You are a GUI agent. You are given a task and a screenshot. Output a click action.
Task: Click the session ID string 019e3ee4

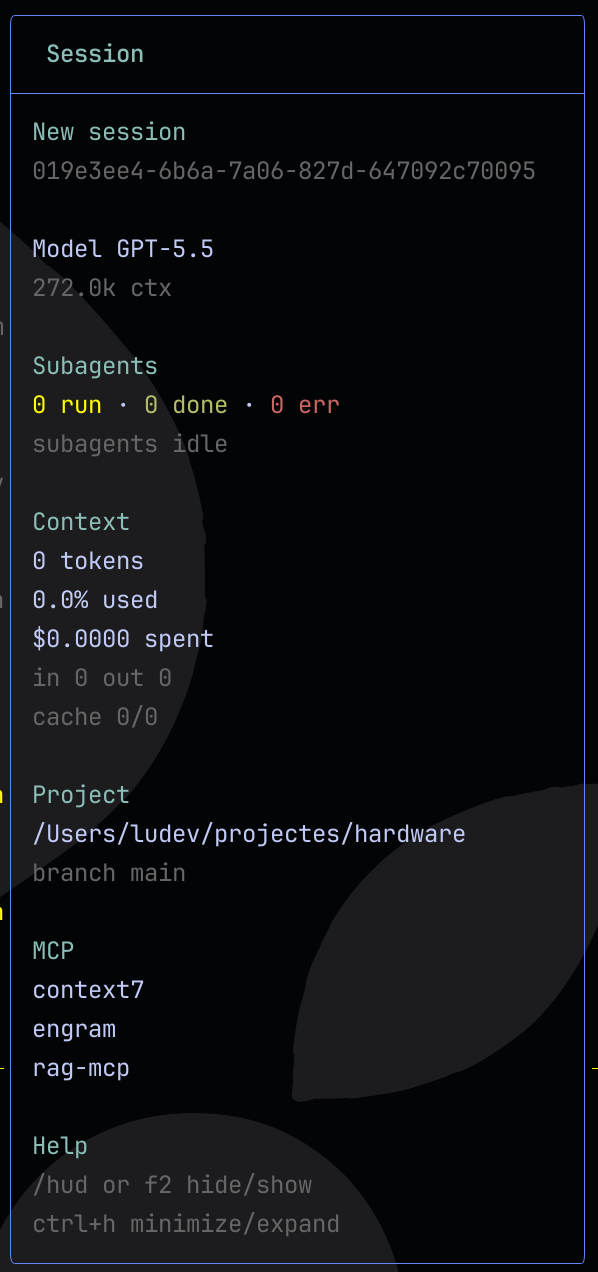(284, 171)
